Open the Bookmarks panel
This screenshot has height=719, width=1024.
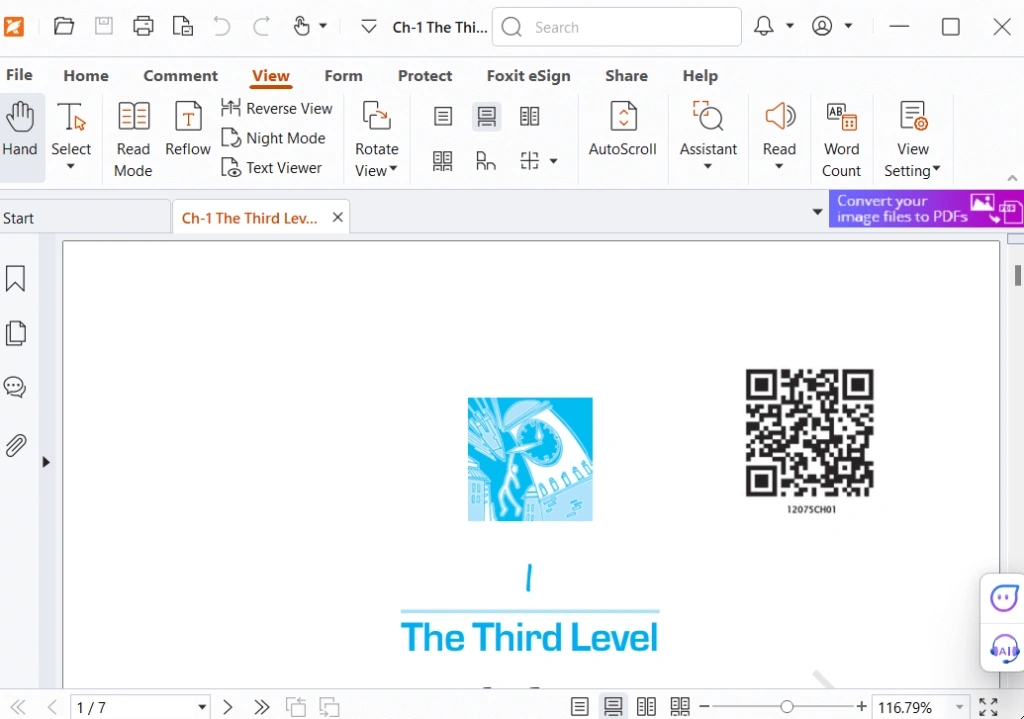tap(16, 278)
